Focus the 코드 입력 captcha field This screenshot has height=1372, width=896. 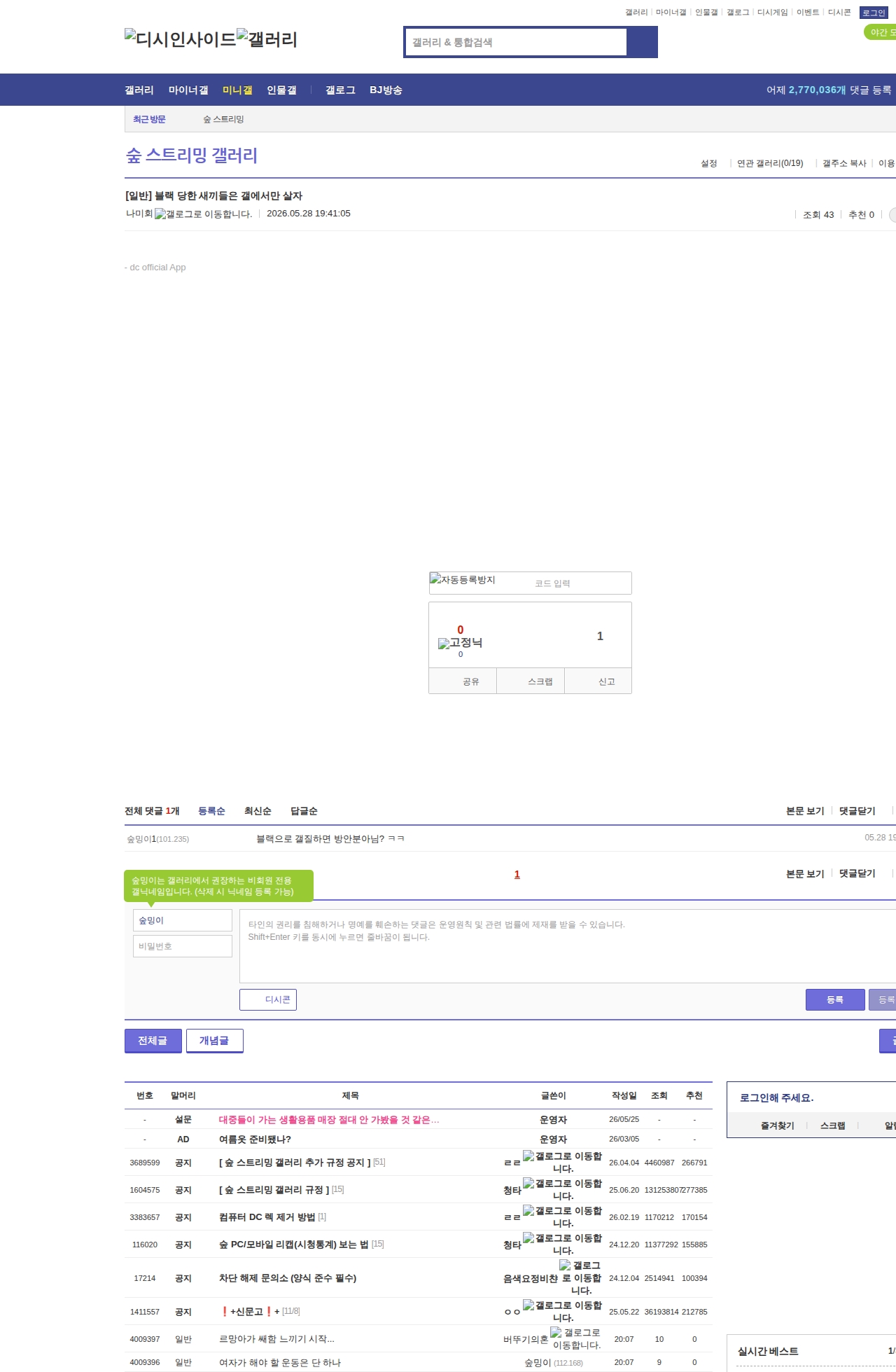pyautogui.click(x=579, y=583)
